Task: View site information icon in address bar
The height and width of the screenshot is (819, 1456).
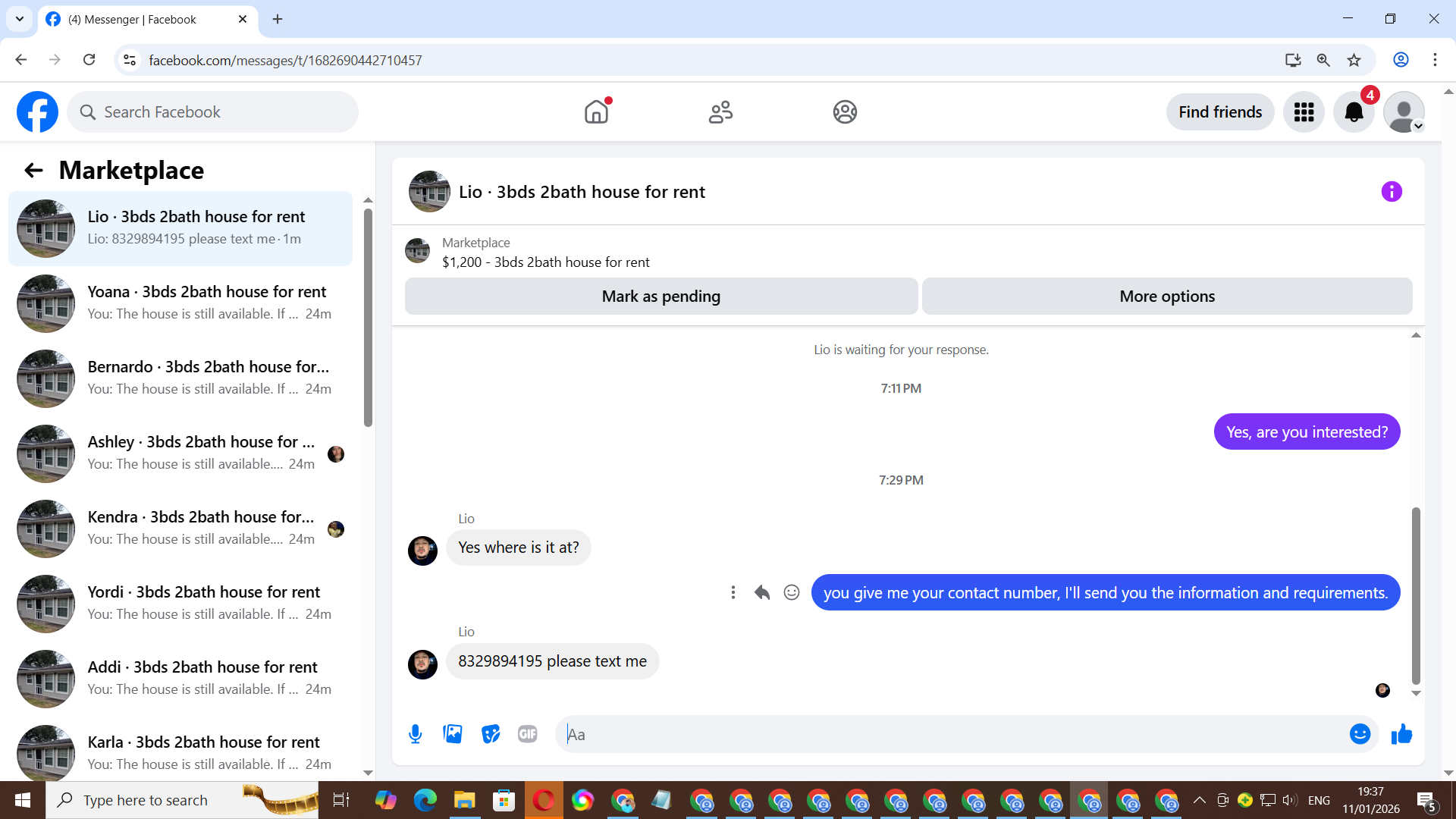Action: pyautogui.click(x=130, y=60)
